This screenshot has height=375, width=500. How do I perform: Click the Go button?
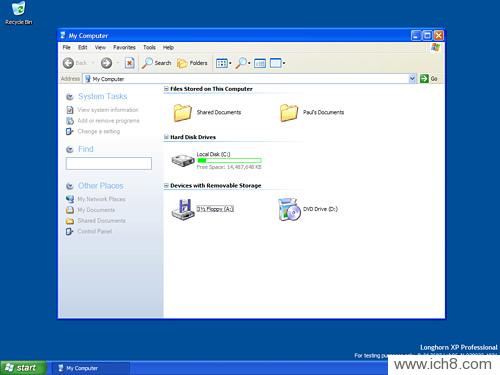pyautogui.click(x=429, y=79)
